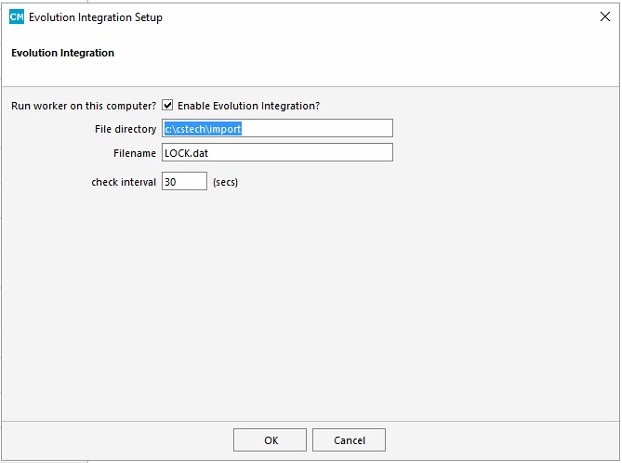Click the CM application icon in title bar
Image resolution: width=622 pixels, height=463 pixels.
16,17
